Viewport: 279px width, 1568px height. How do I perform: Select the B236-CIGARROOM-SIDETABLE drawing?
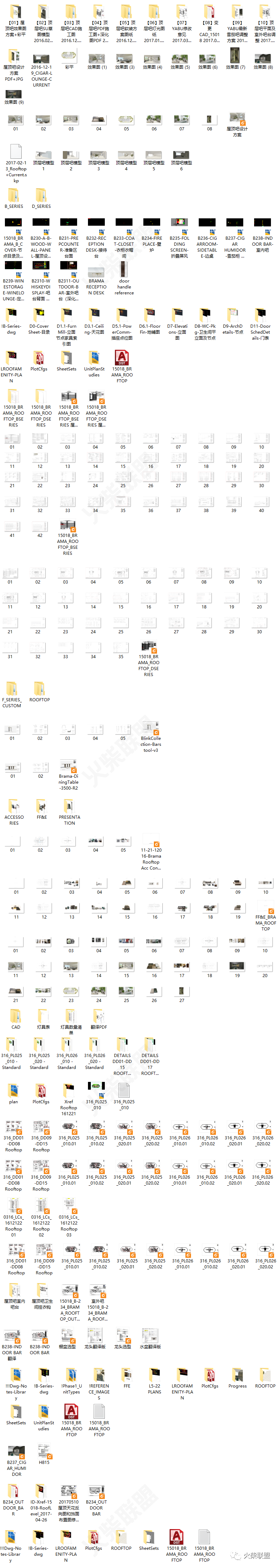[207, 239]
